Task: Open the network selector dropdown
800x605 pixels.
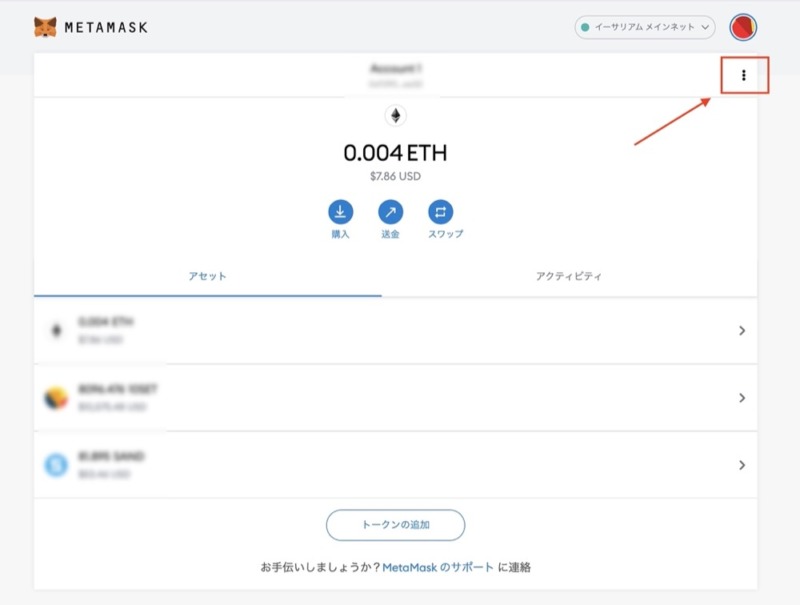Action: 645,27
